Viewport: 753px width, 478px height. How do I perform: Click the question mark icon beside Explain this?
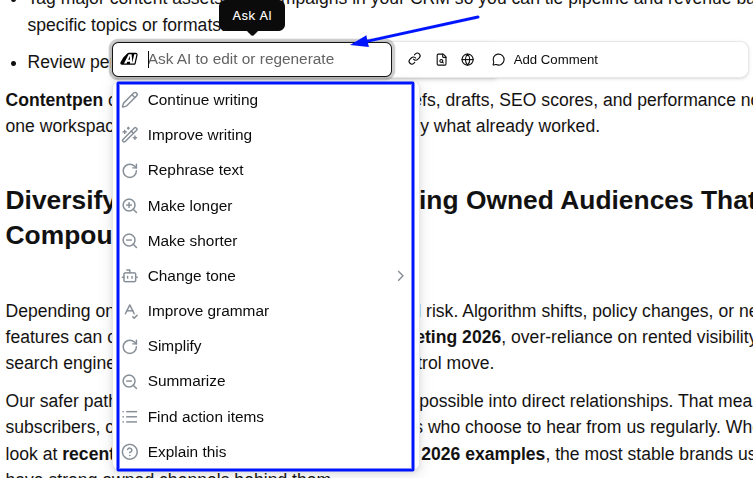(x=130, y=452)
